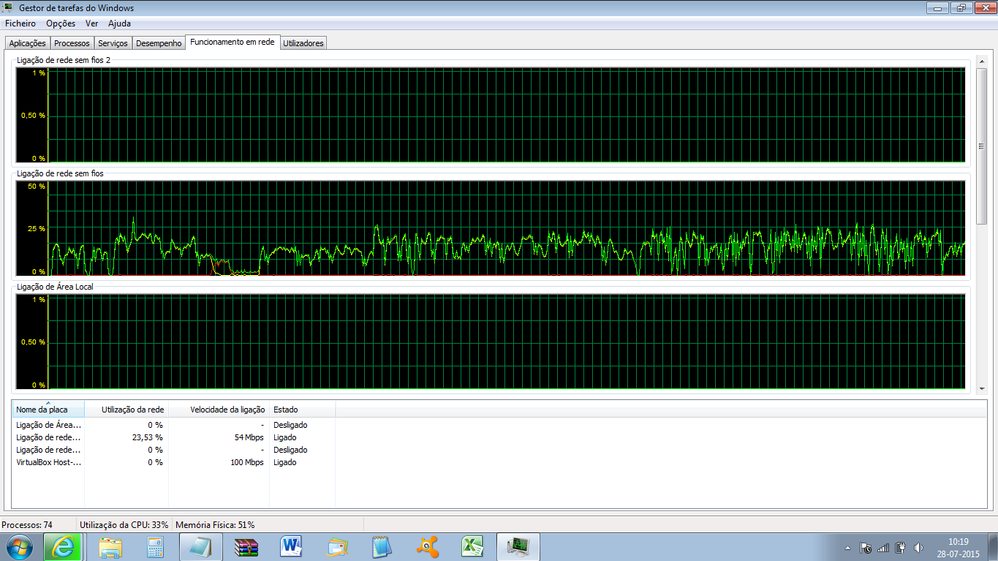The height and width of the screenshot is (561, 998).
Task: Switch to Excel in the taskbar
Action: coord(472,547)
